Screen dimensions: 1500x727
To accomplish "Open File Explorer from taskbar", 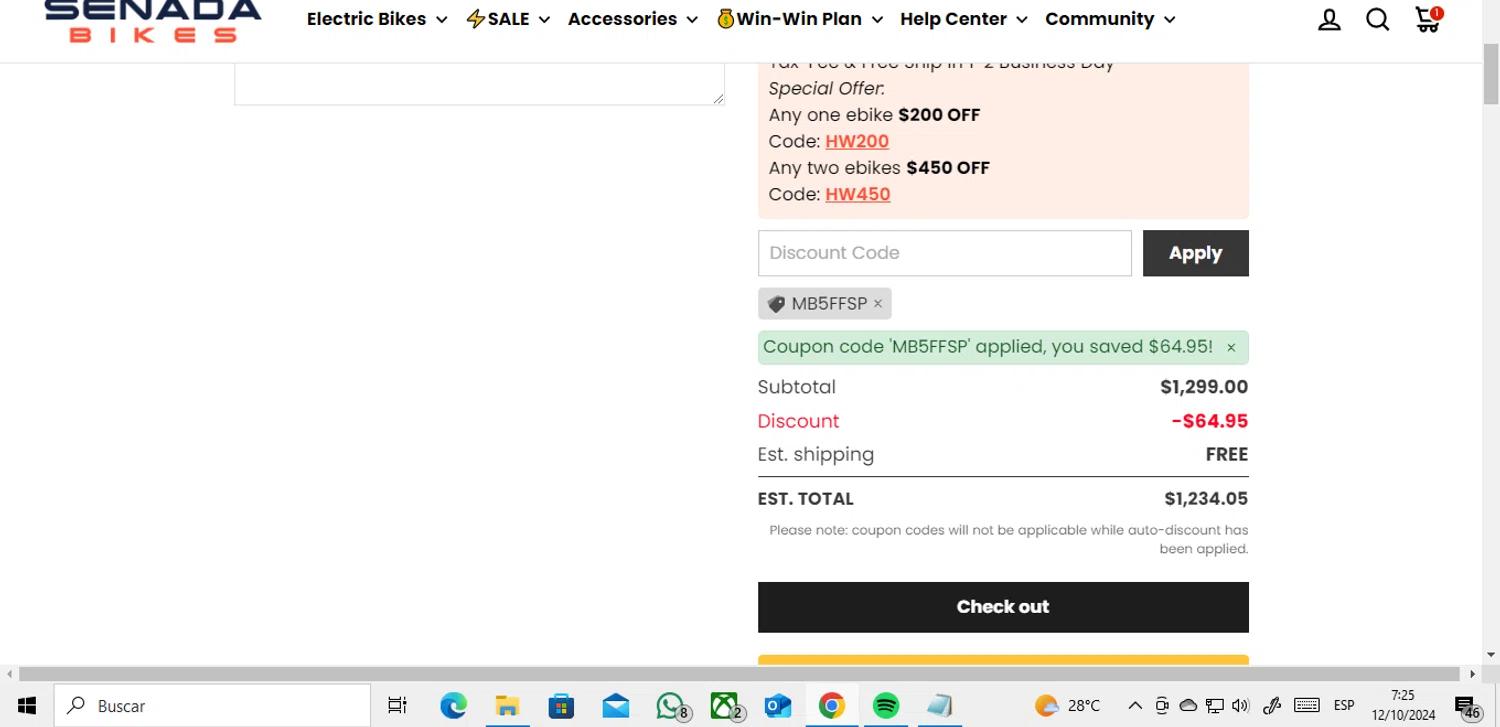I will coord(507,705).
